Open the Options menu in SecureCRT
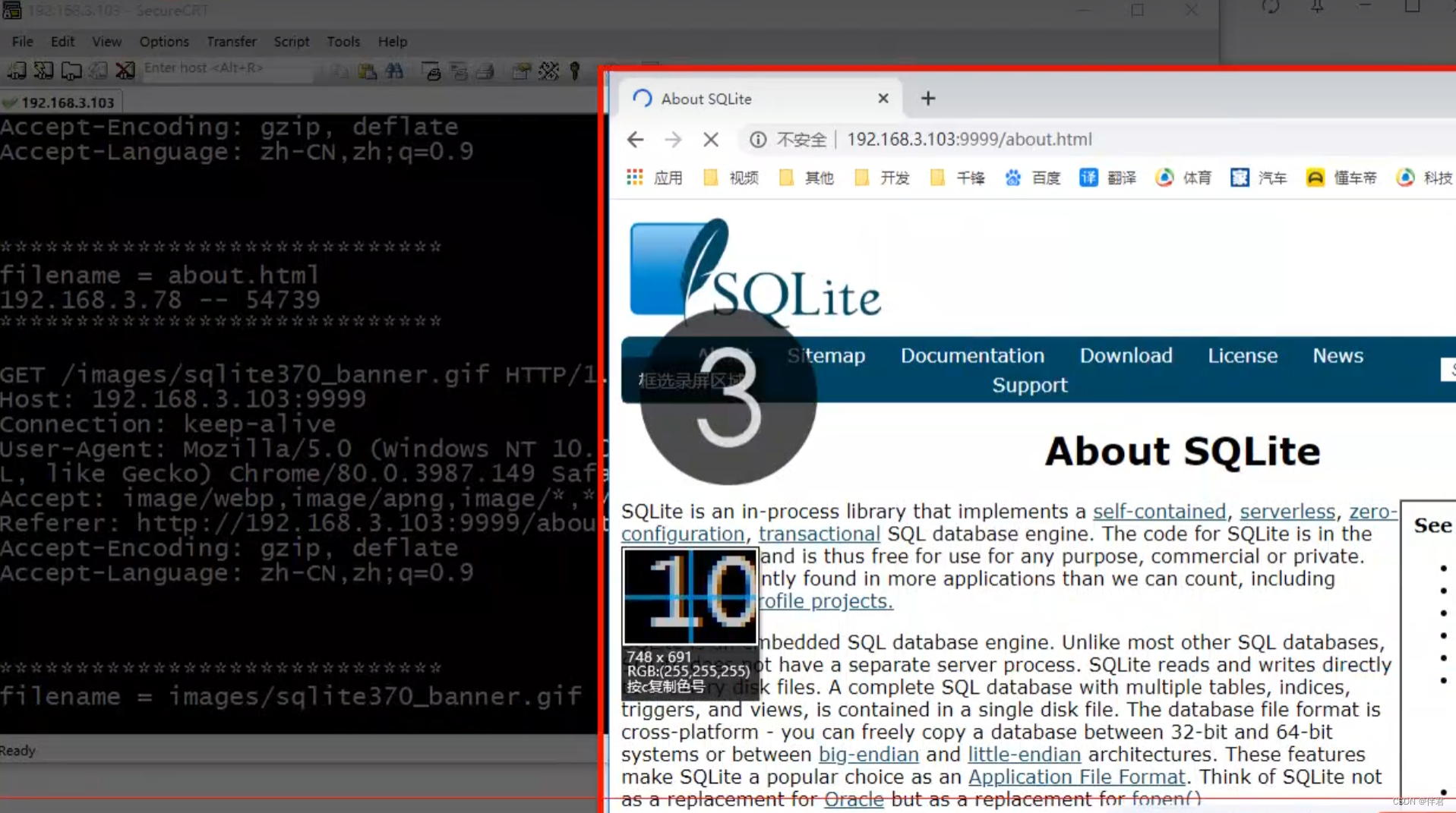The height and width of the screenshot is (813, 1456). point(164,42)
